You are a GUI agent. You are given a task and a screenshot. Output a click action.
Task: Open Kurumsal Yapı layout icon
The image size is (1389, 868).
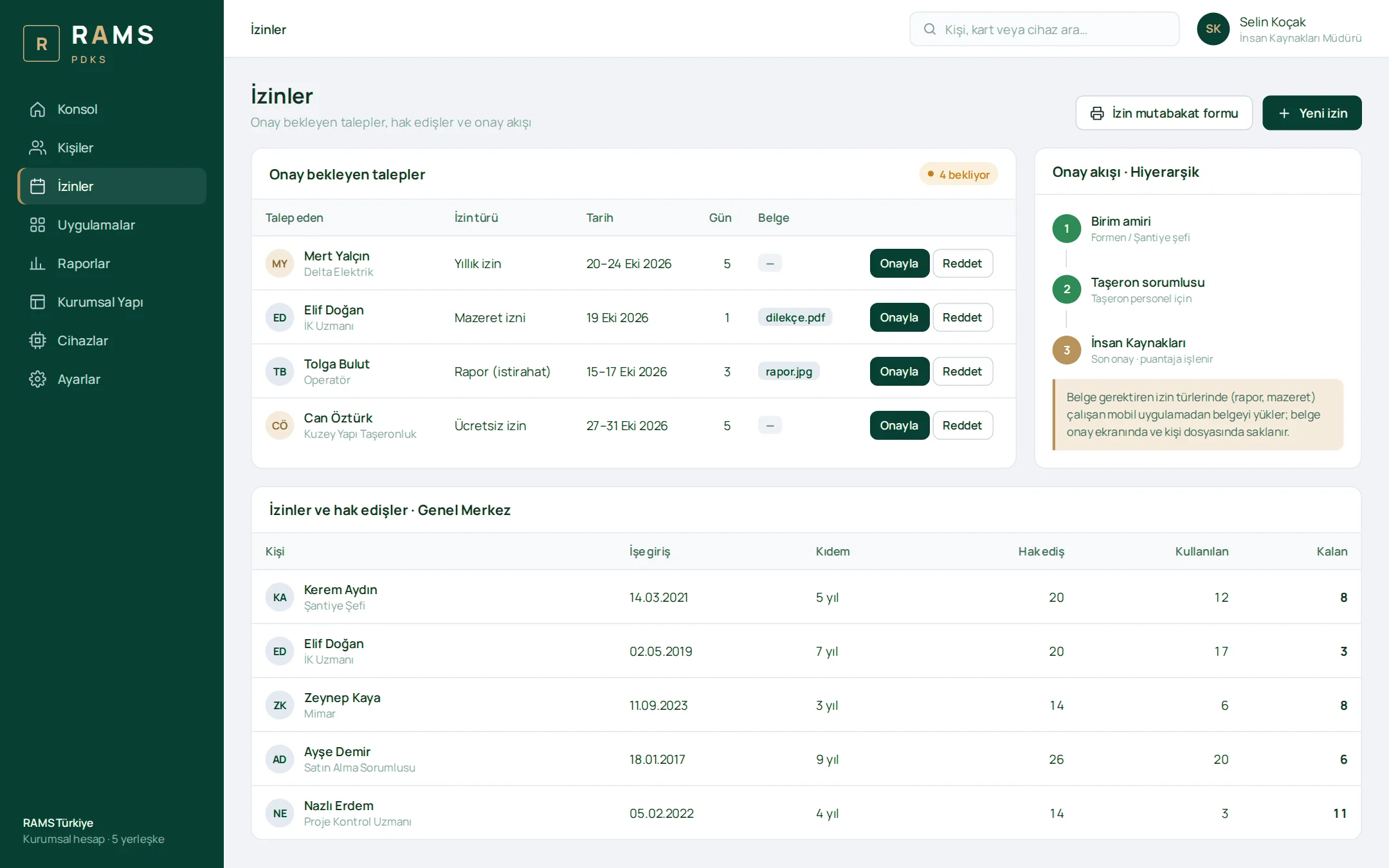point(38,302)
